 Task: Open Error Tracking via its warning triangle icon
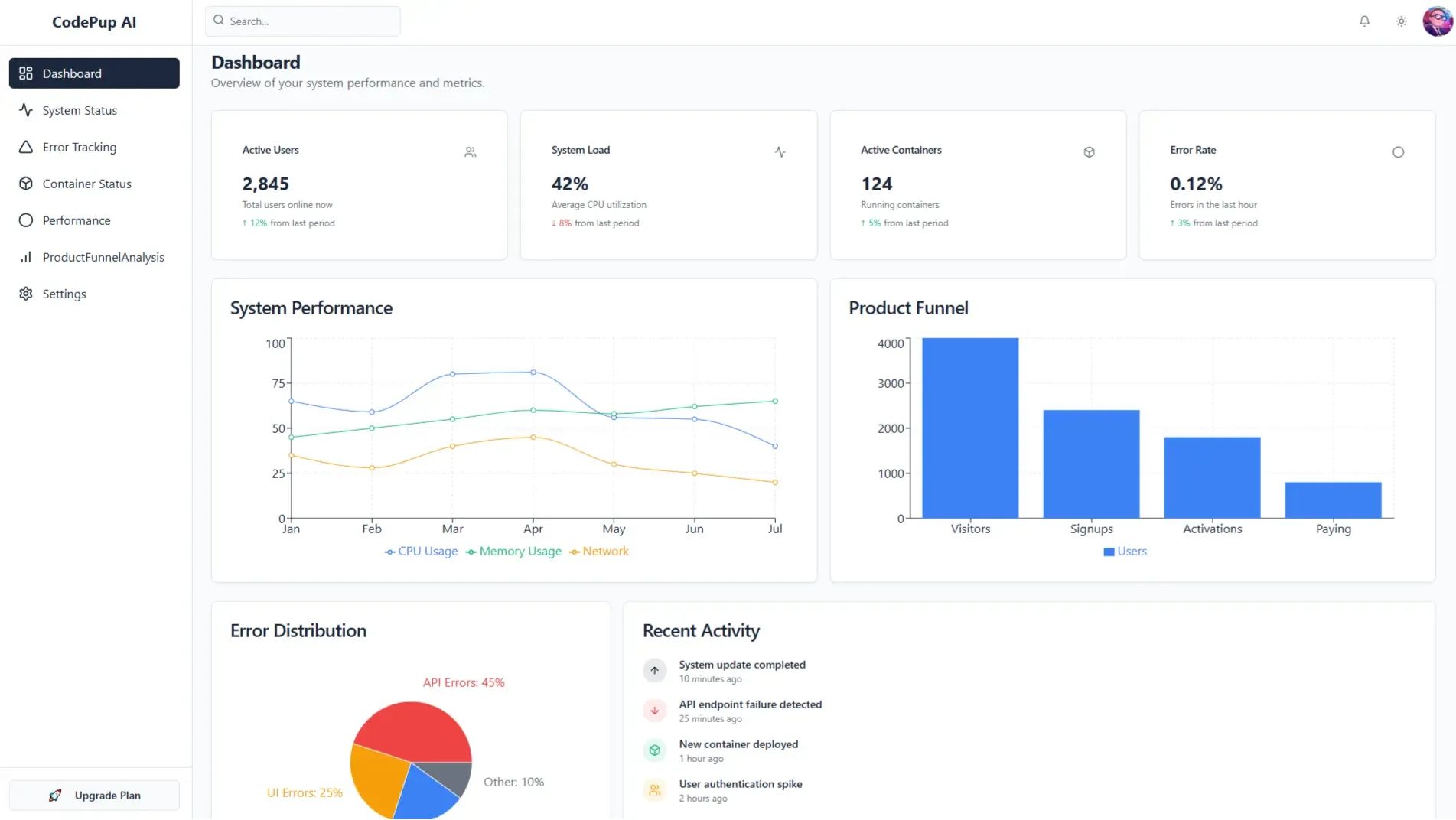pos(26,147)
